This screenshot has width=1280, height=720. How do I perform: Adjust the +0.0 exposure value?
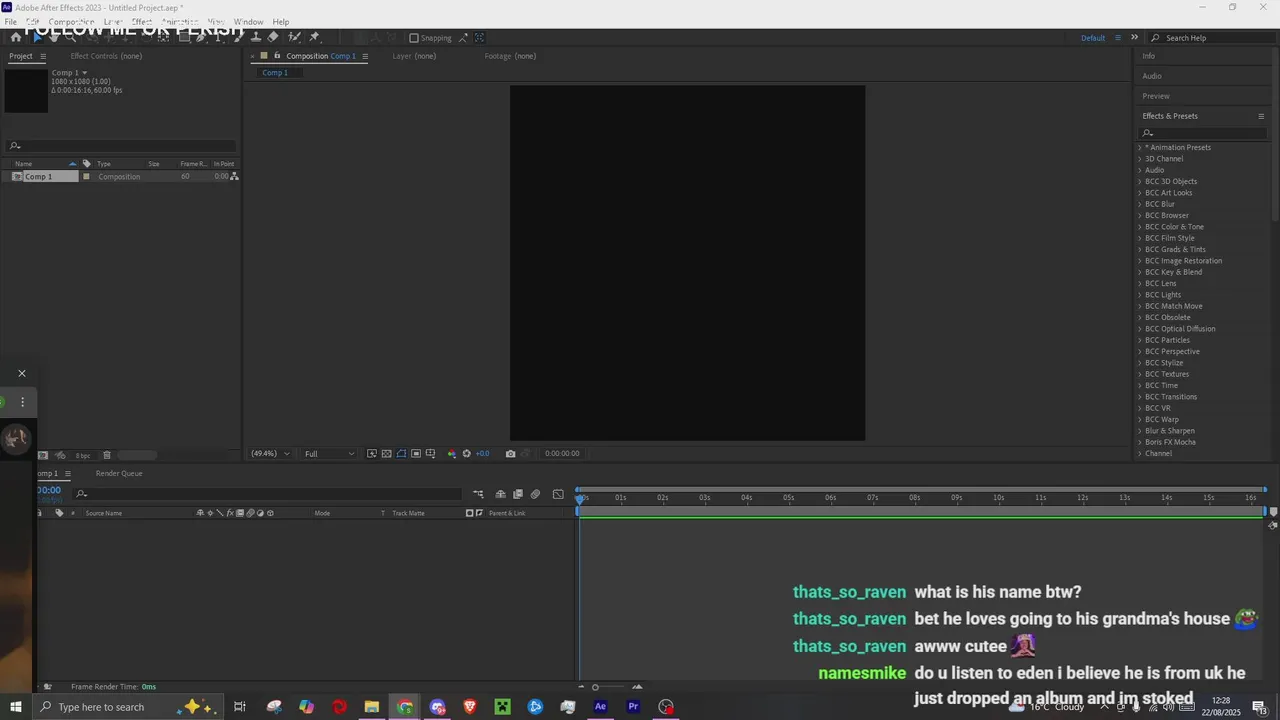482,454
